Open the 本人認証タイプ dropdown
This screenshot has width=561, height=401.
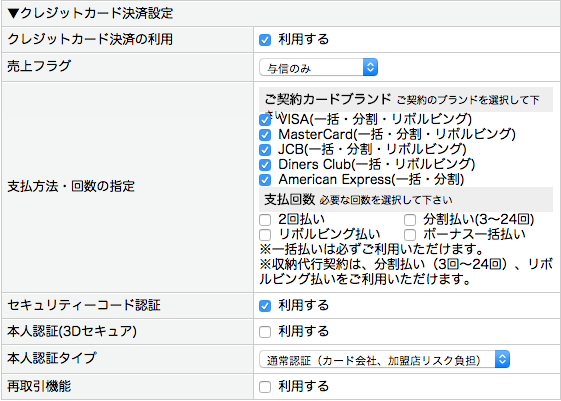384,360
